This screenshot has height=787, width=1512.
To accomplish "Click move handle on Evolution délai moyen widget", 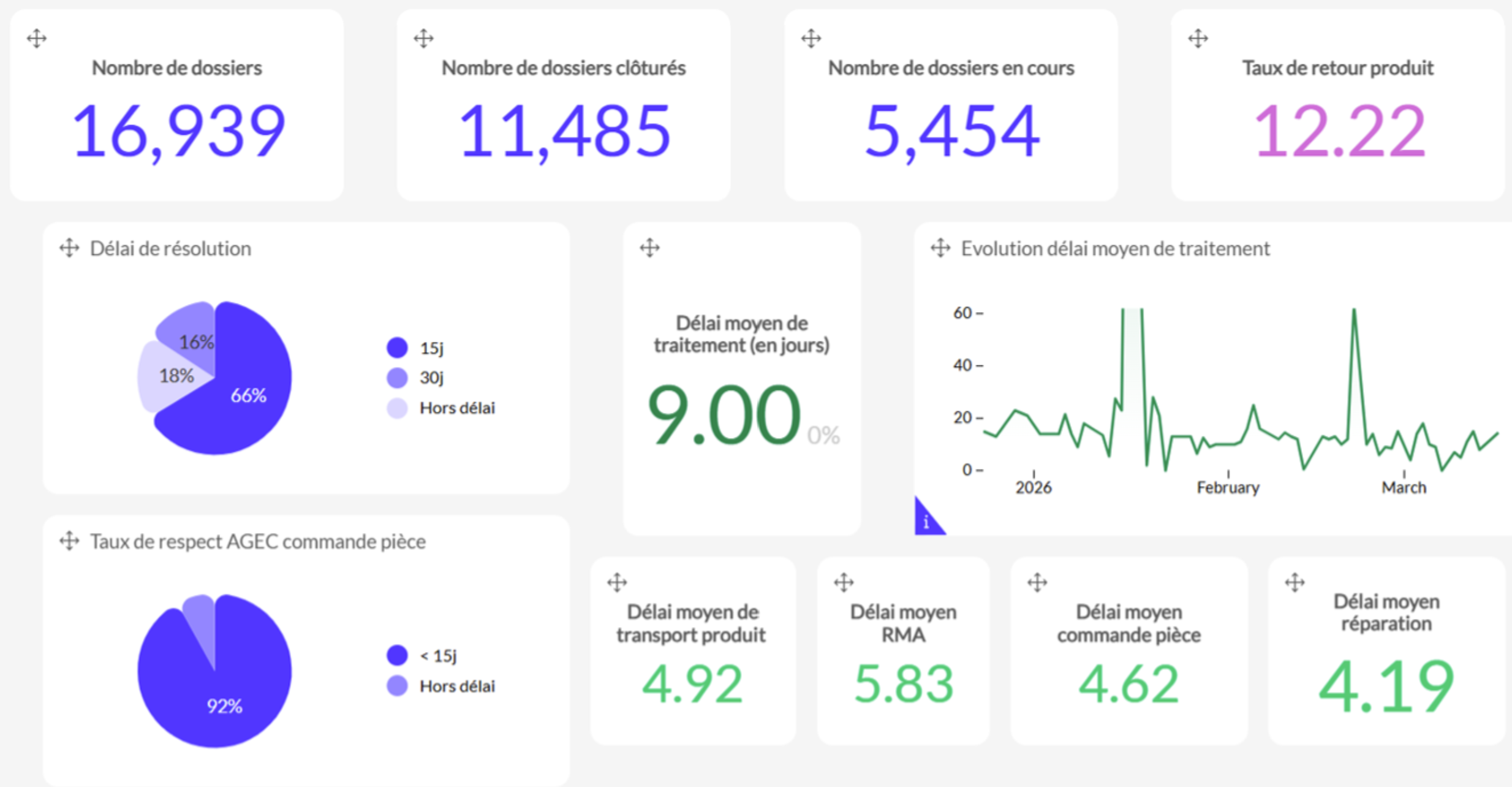I will point(940,248).
